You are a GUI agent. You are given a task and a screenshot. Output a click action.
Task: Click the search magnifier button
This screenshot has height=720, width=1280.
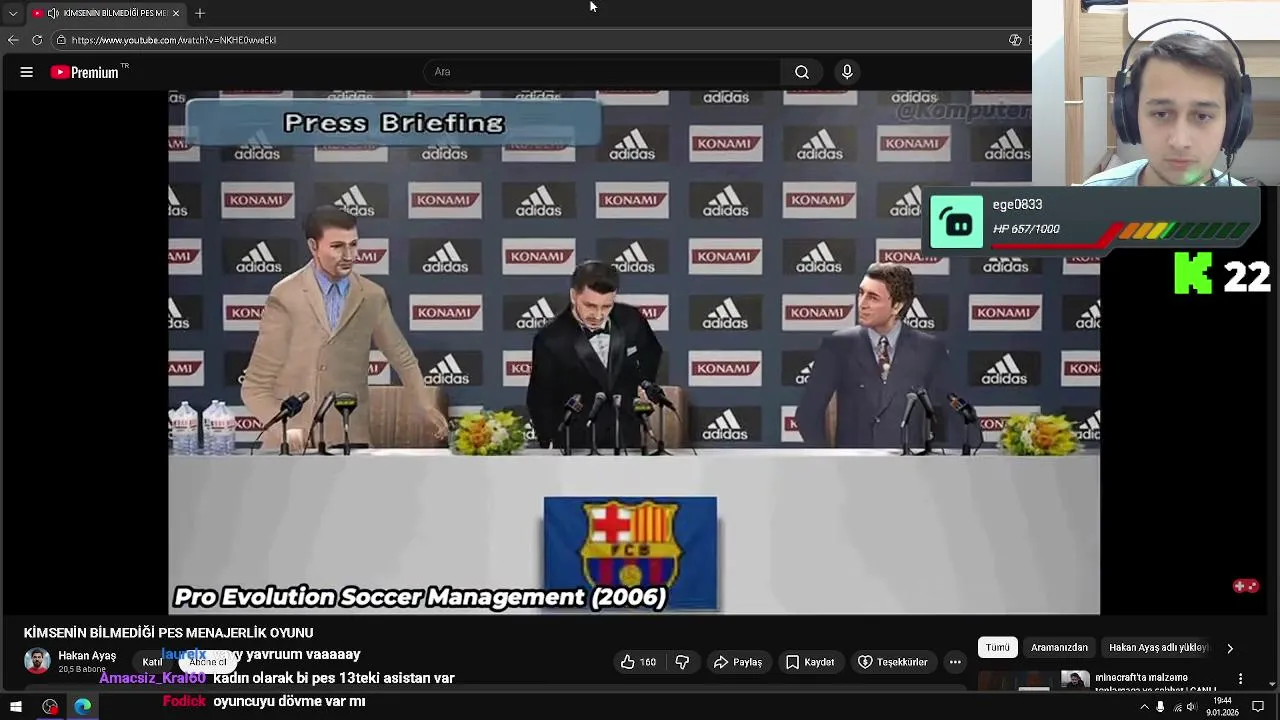pyautogui.click(x=802, y=72)
